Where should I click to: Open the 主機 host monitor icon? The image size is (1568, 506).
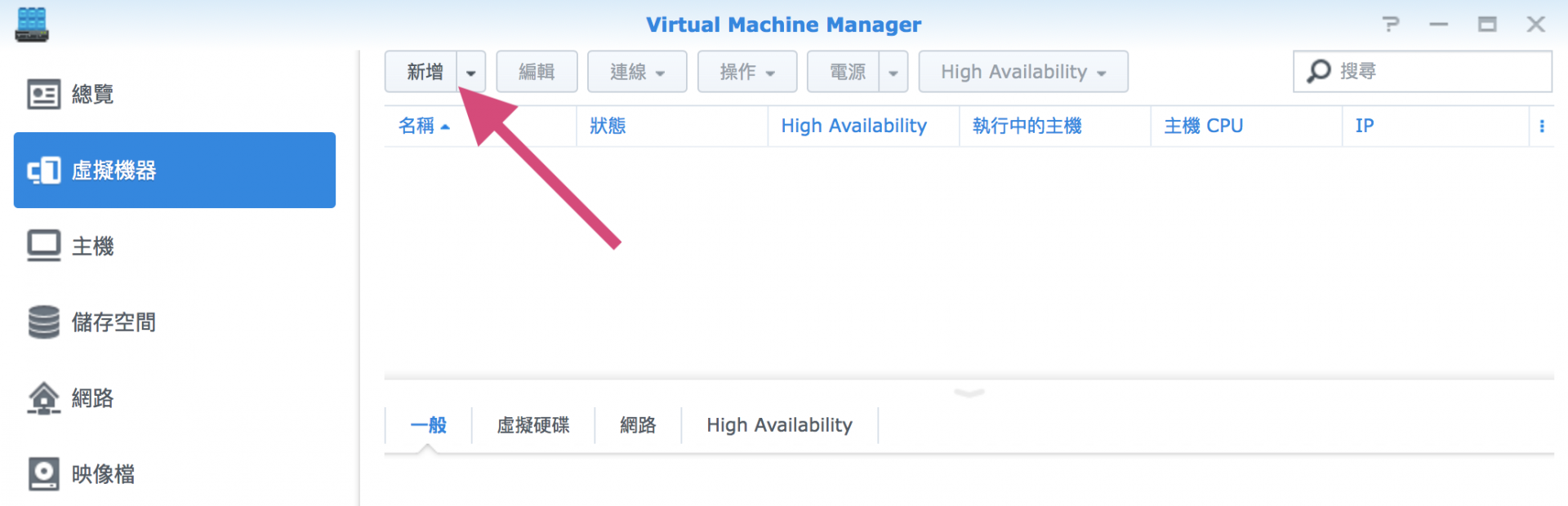point(43,246)
